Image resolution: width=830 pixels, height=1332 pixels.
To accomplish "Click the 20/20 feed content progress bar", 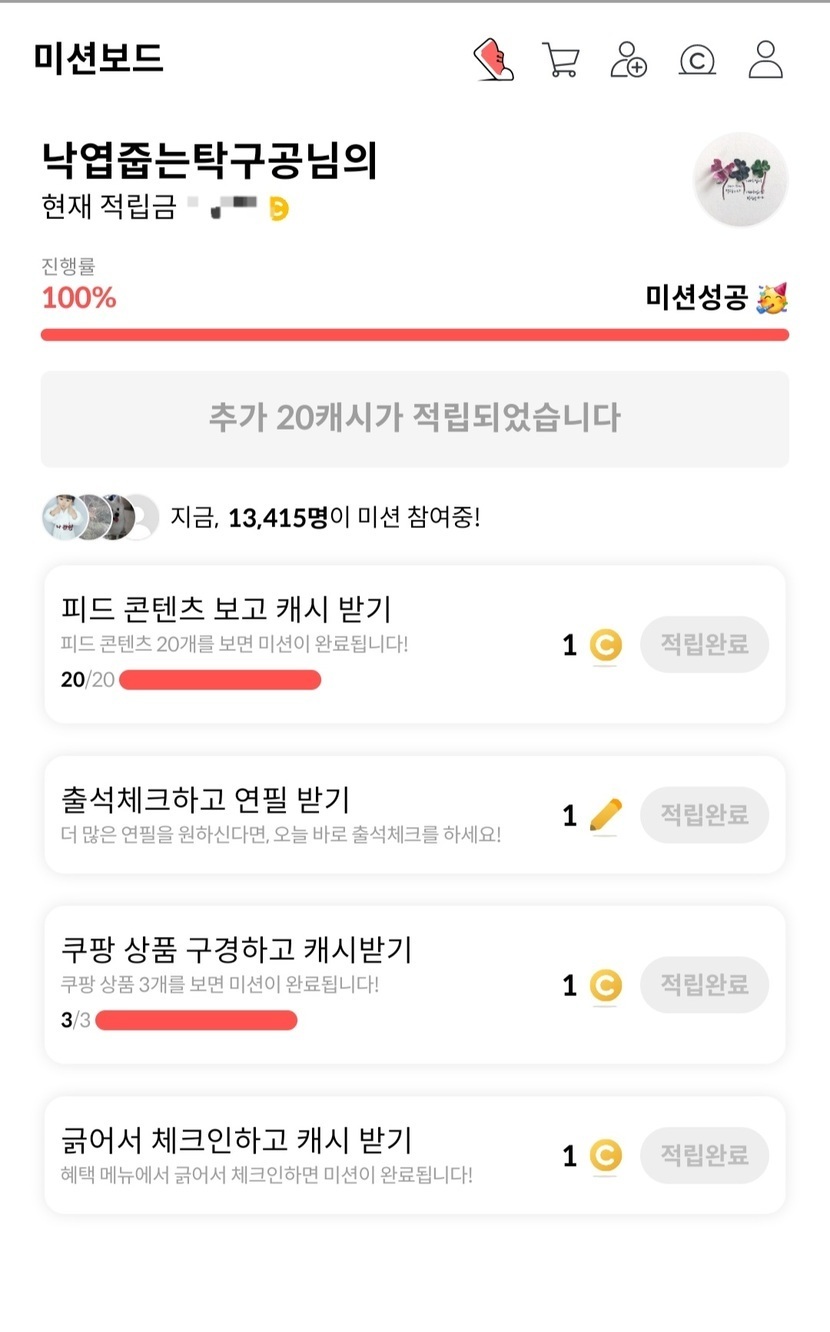I will coord(220,681).
